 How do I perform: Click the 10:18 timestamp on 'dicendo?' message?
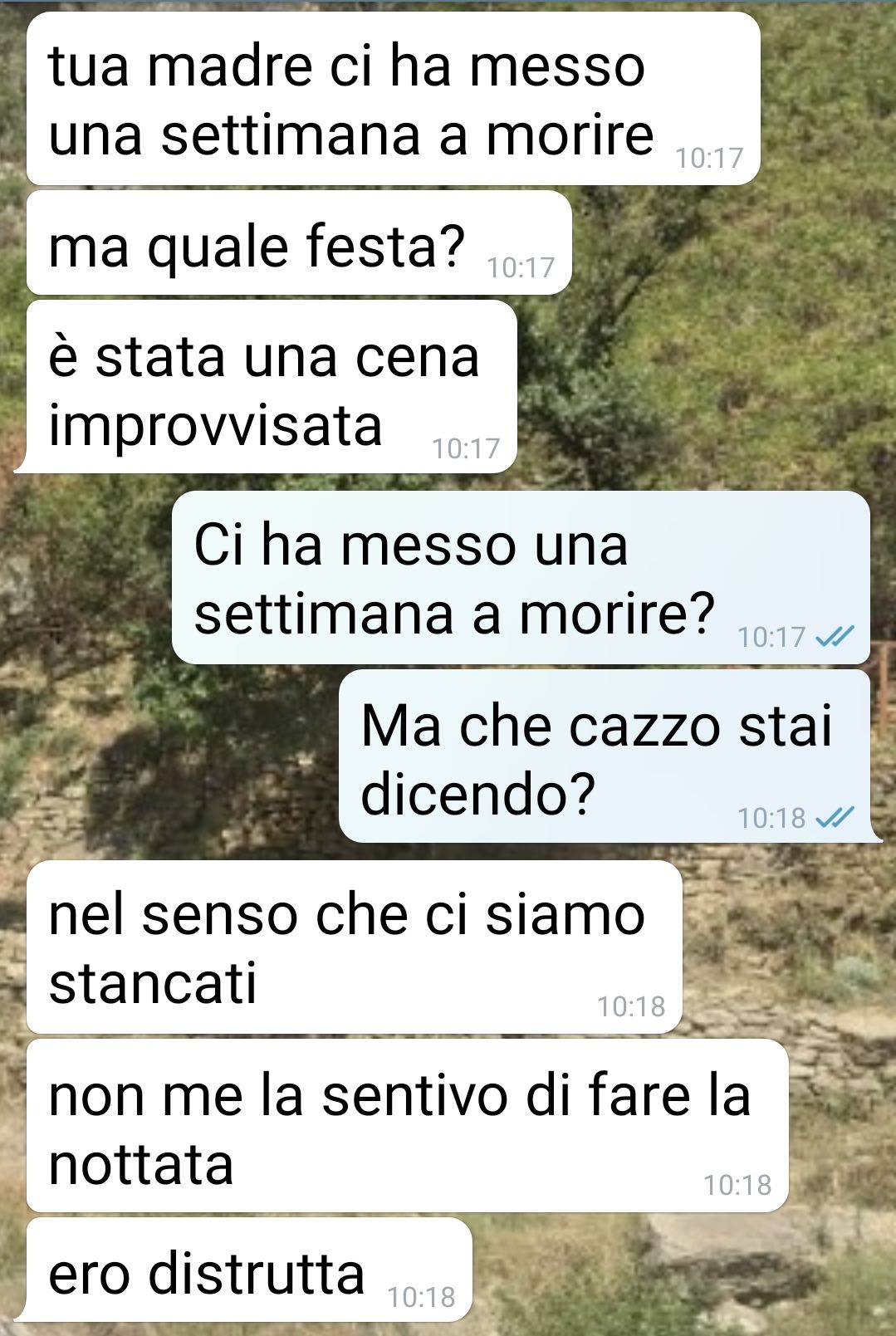tap(771, 818)
